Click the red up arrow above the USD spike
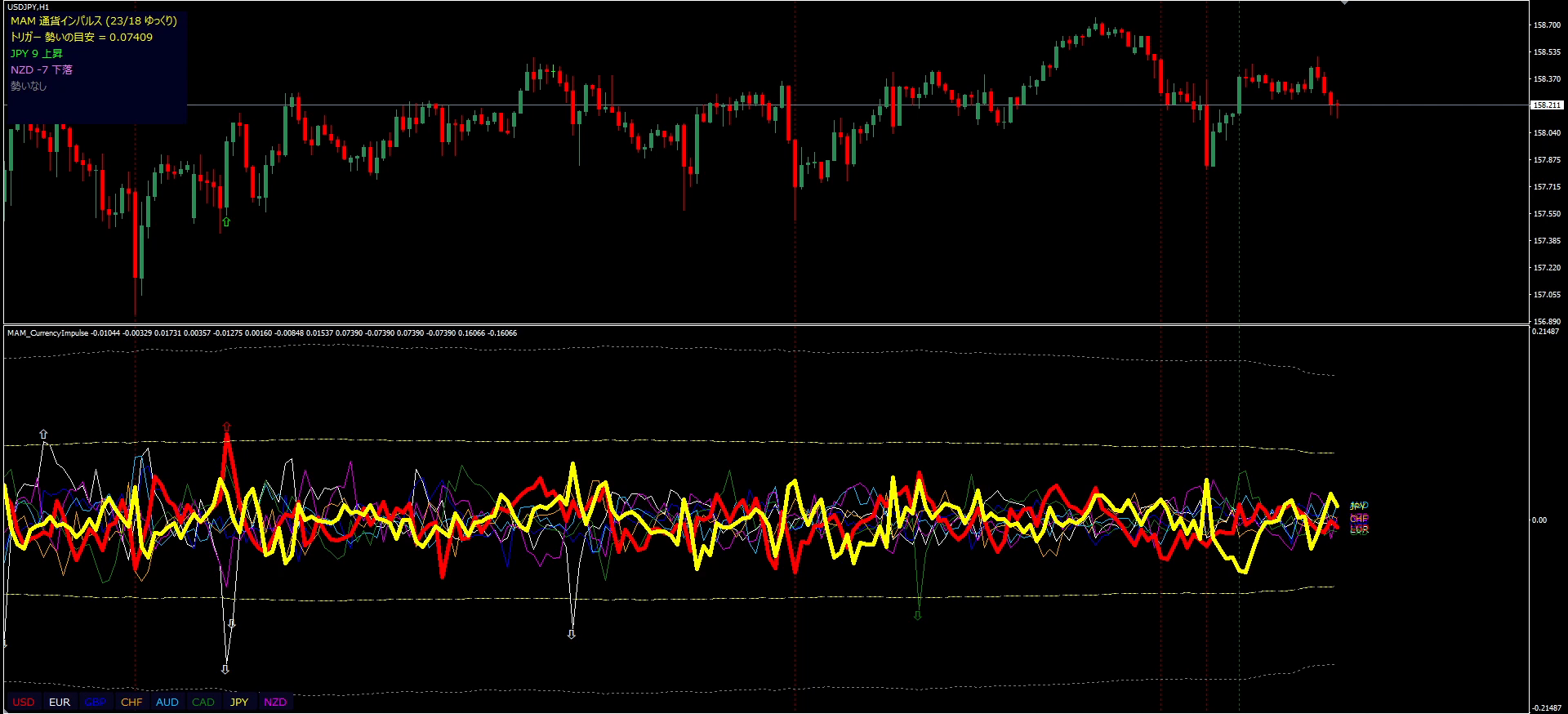 (x=226, y=426)
